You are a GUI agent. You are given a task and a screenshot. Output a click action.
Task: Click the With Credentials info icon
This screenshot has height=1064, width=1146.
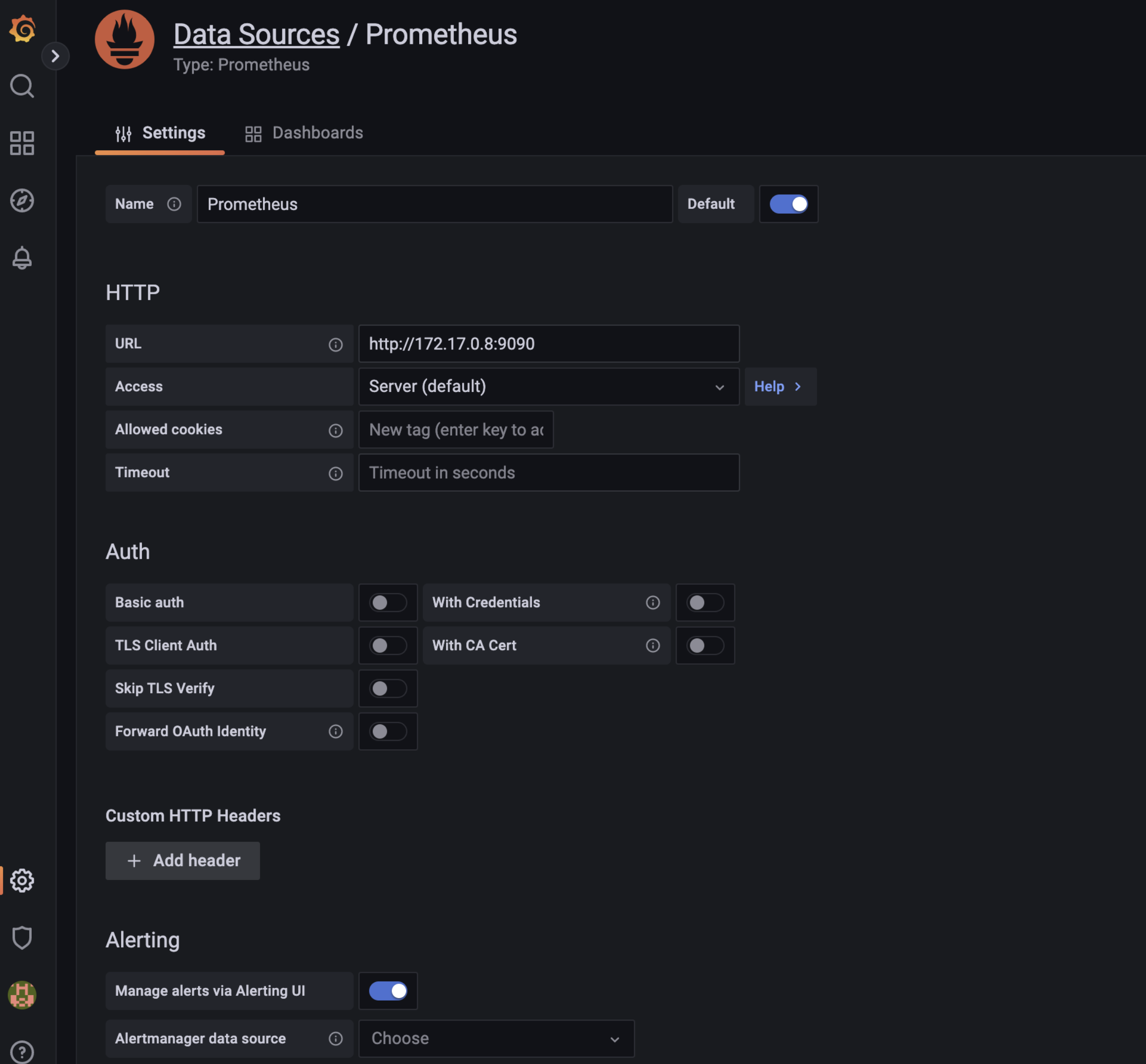[x=653, y=602]
